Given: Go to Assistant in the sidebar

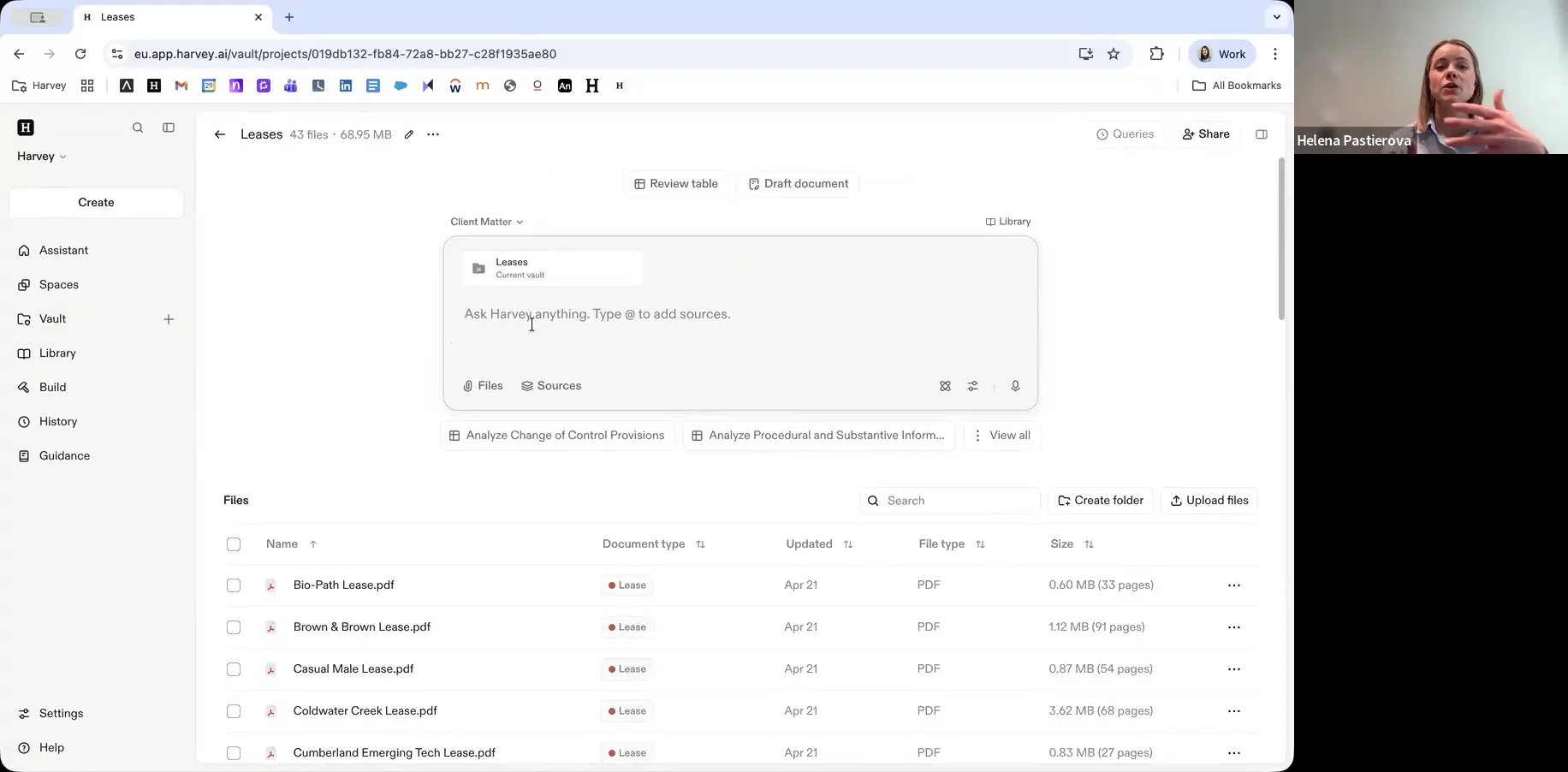Looking at the screenshot, I should (x=63, y=251).
